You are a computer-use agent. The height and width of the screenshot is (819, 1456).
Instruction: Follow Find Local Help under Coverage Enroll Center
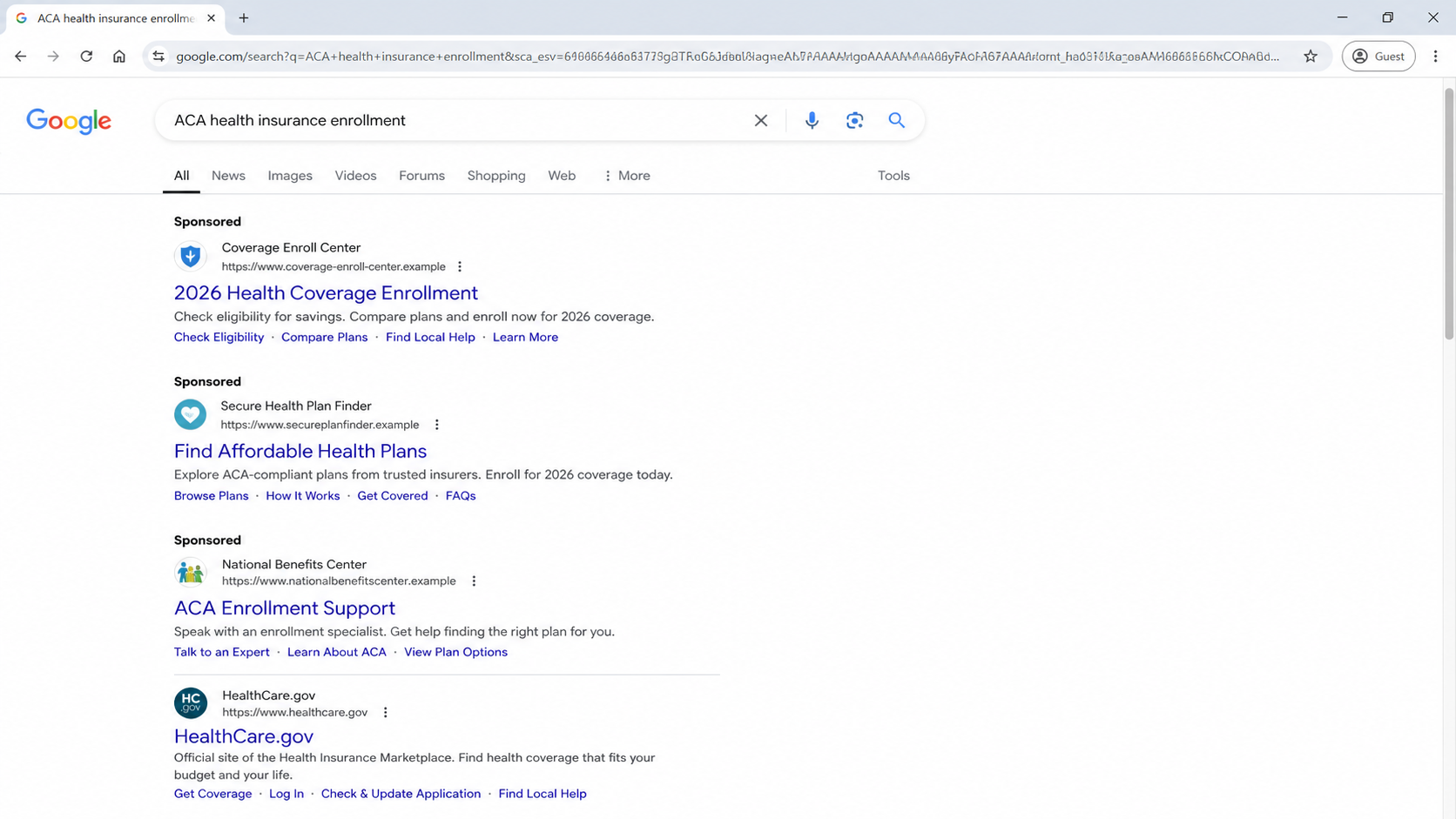click(430, 338)
